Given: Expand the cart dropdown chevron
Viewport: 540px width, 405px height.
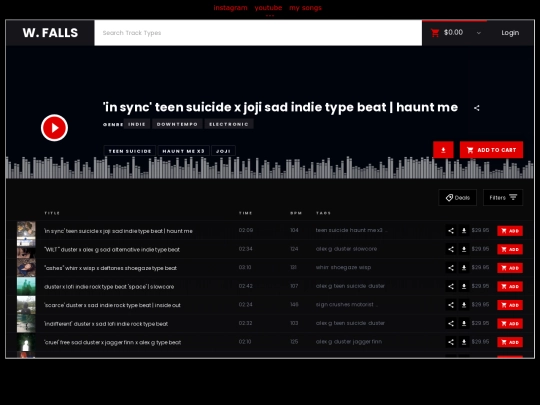Looking at the screenshot, I should click(479, 33).
